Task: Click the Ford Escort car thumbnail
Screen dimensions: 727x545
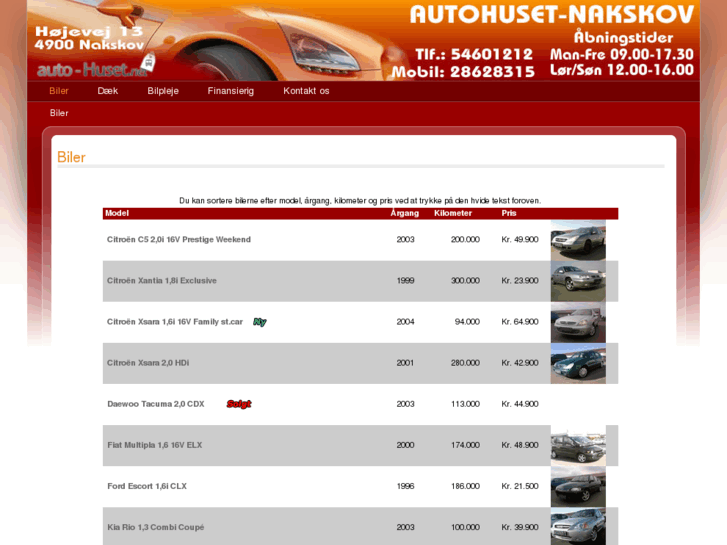Action: point(578,487)
